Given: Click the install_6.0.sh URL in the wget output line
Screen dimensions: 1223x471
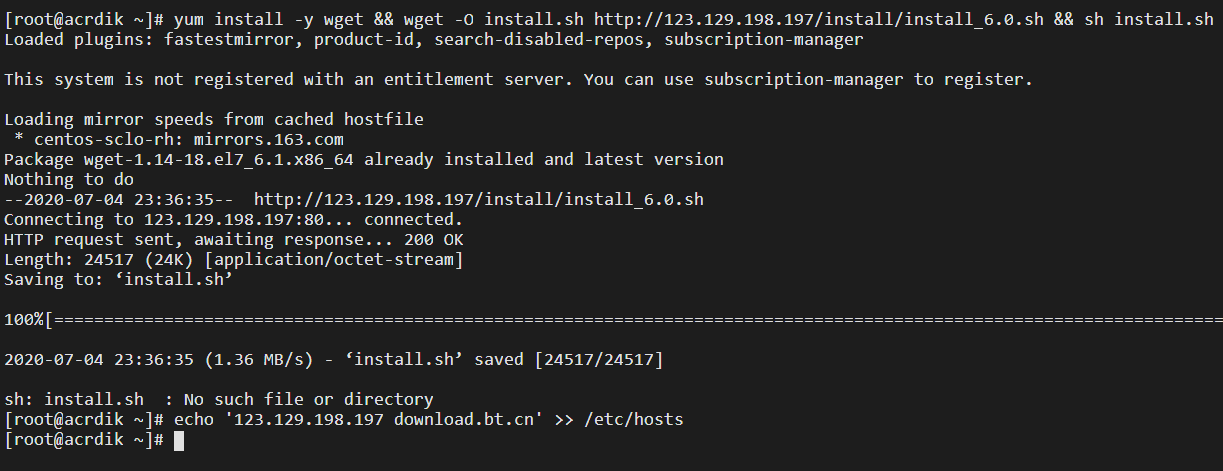Looking at the screenshot, I should 479,200.
